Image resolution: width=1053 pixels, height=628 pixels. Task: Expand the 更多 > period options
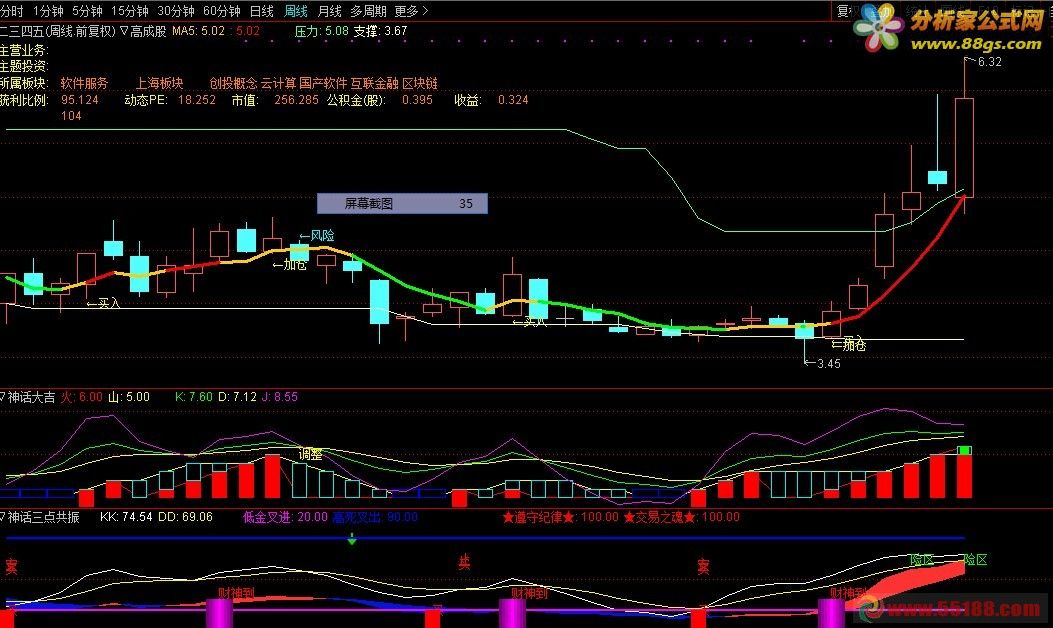click(x=411, y=11)
